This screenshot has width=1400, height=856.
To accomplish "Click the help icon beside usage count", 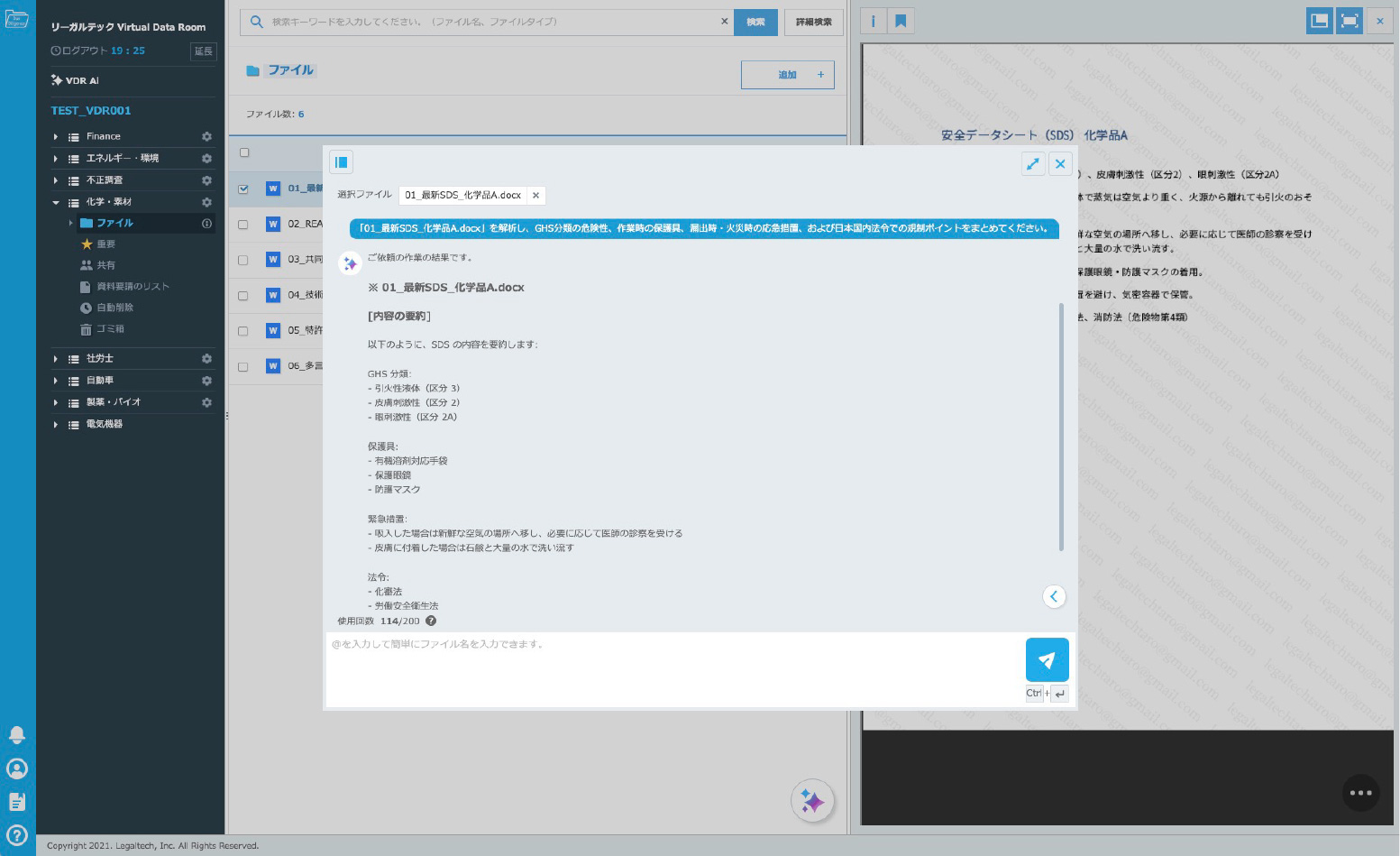I will click(431, 621).
